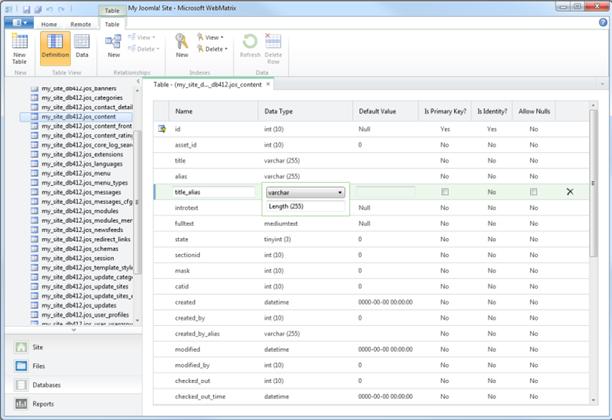Viewport: 612px width, 420px height.
Task: Click the title_alias default value field
Action: pos(385,192)
